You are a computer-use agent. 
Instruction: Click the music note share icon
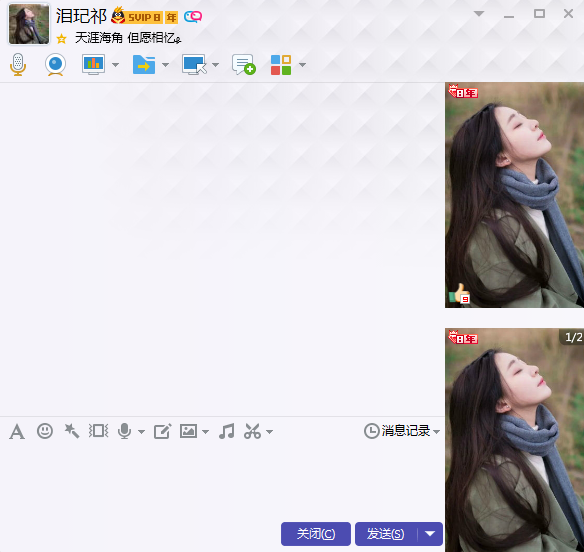click(x=226, y=431)
